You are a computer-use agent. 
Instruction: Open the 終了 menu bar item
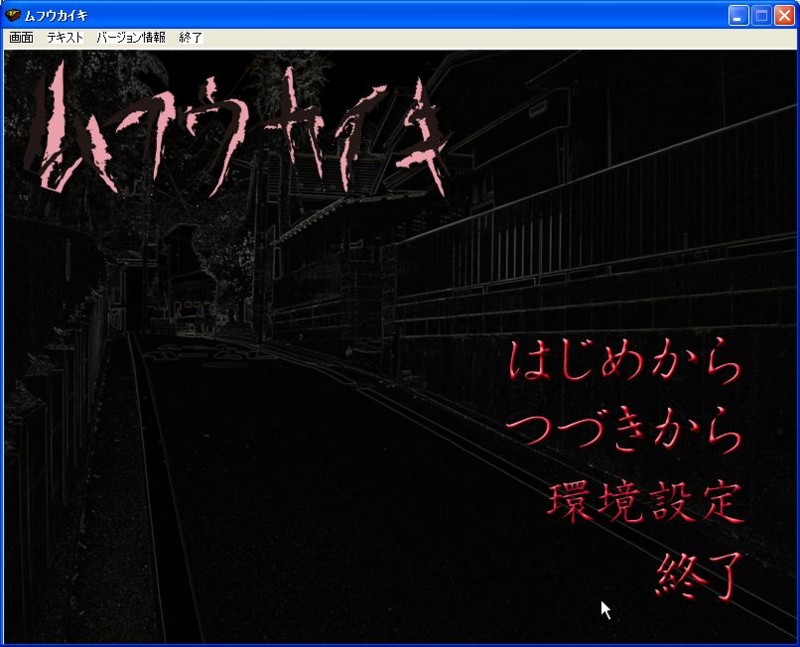(190, 38)
